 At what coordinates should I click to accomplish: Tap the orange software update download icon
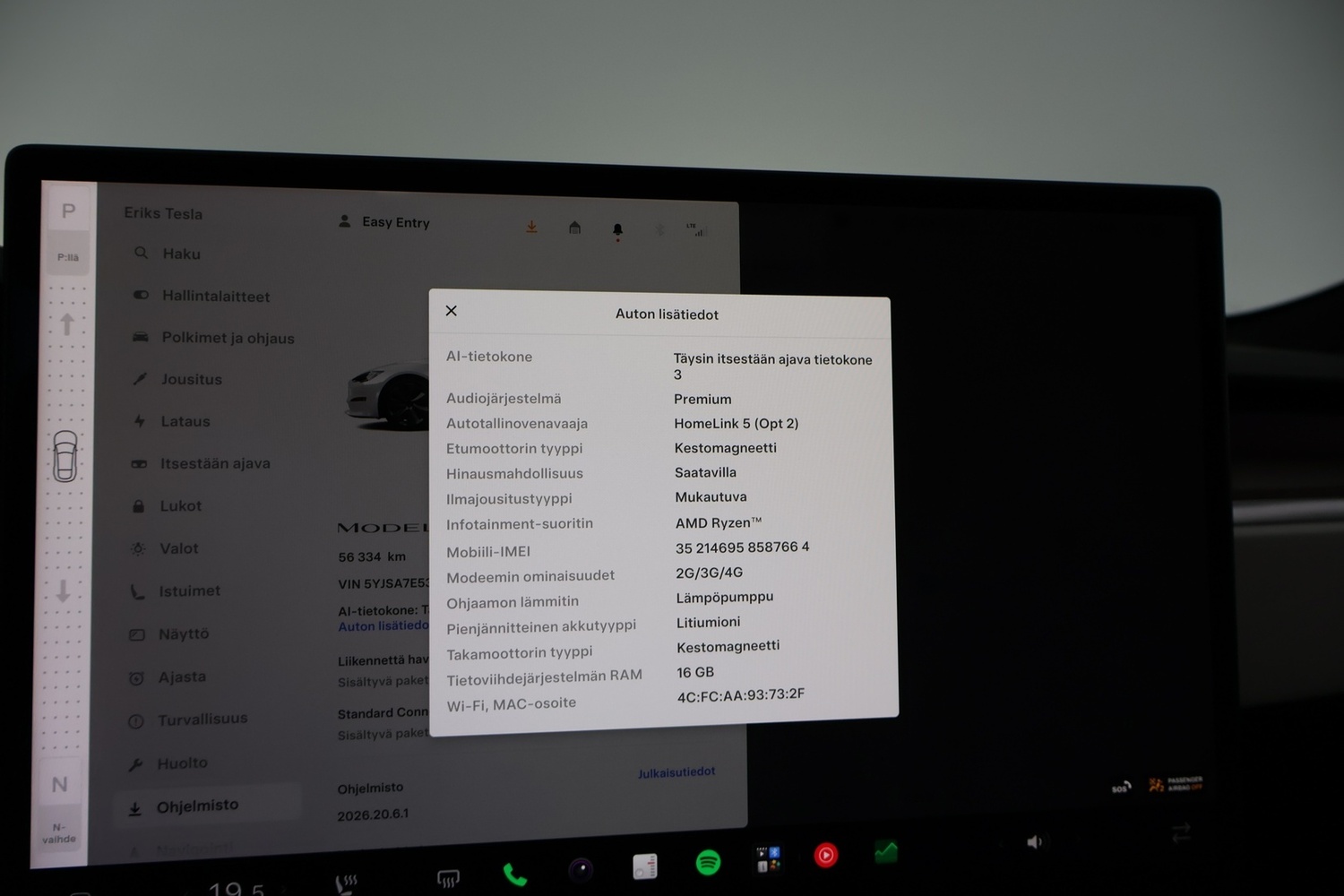(531, 227)
